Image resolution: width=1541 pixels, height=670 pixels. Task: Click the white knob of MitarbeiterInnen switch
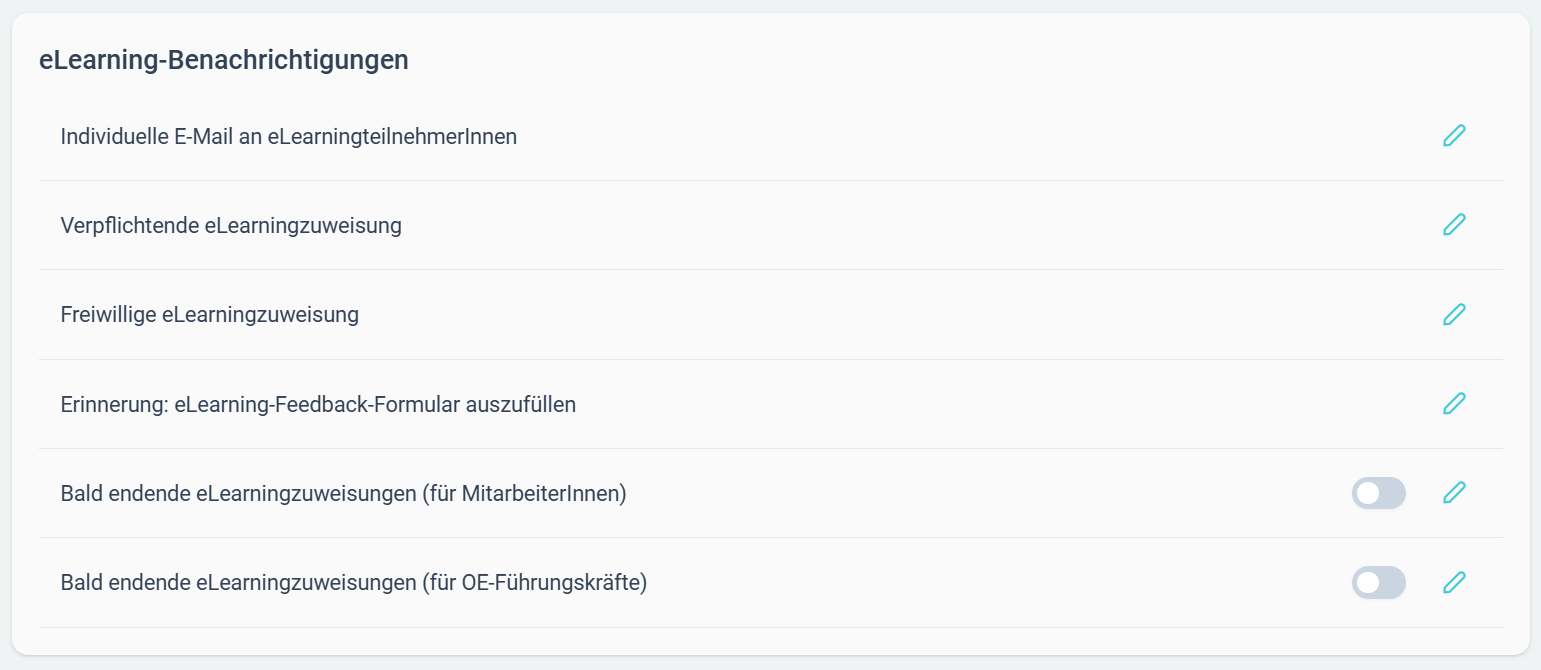(x=1368, y=493)
